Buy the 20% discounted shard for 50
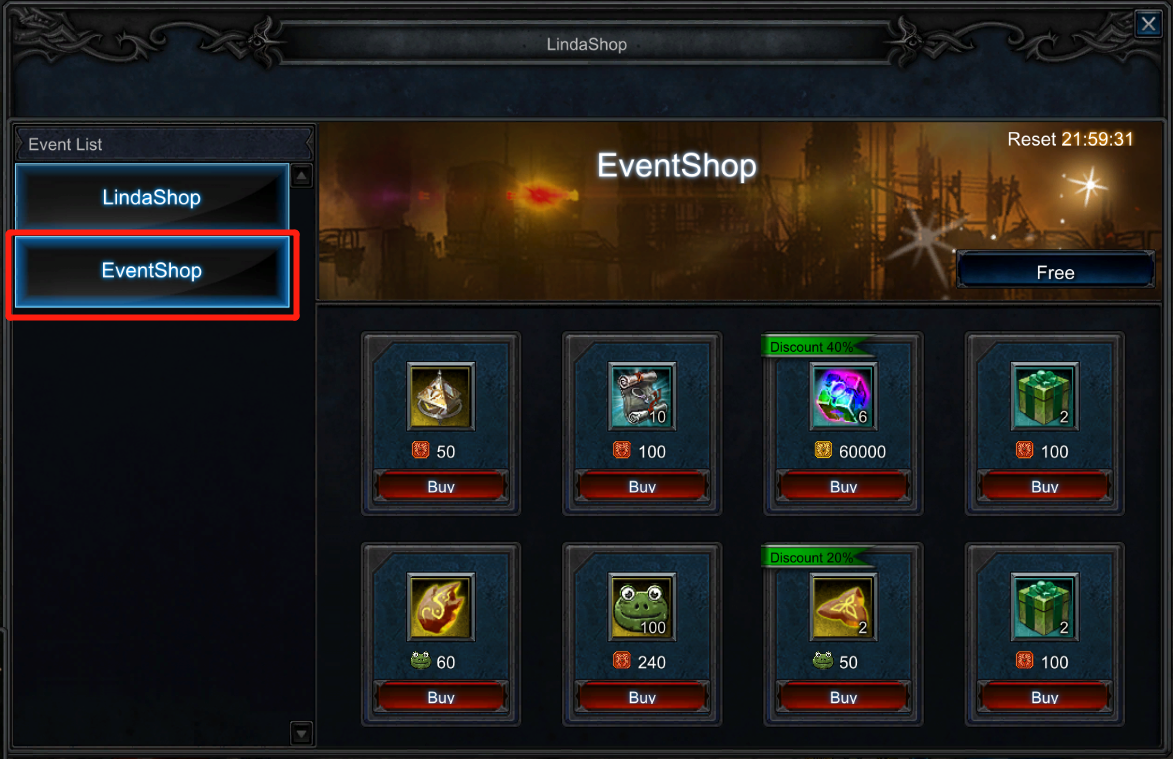This screenshot has width=1173, height=759. click(x=843, y=698)
